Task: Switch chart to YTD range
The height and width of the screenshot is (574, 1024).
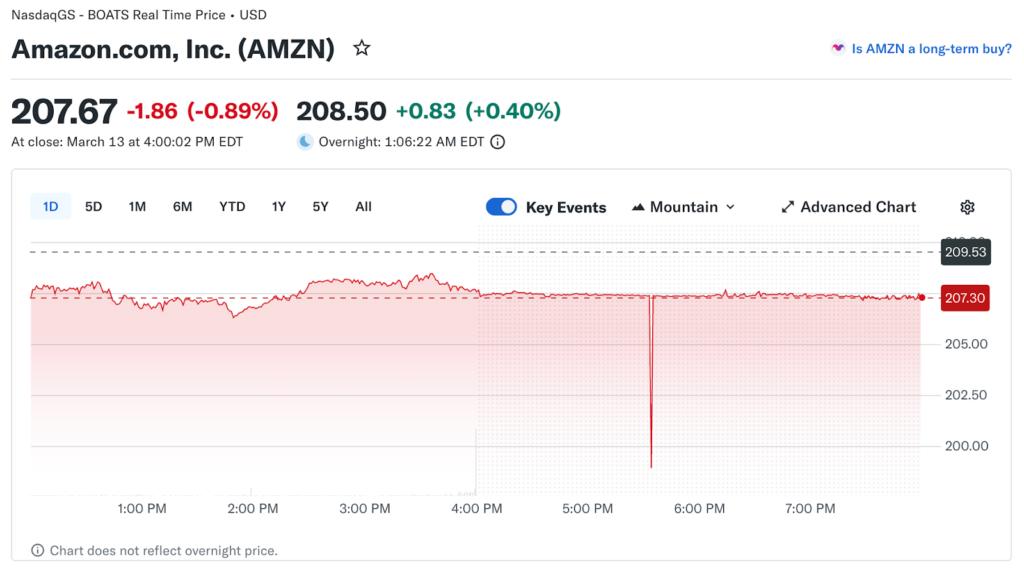Action: [x=232, y=207]
